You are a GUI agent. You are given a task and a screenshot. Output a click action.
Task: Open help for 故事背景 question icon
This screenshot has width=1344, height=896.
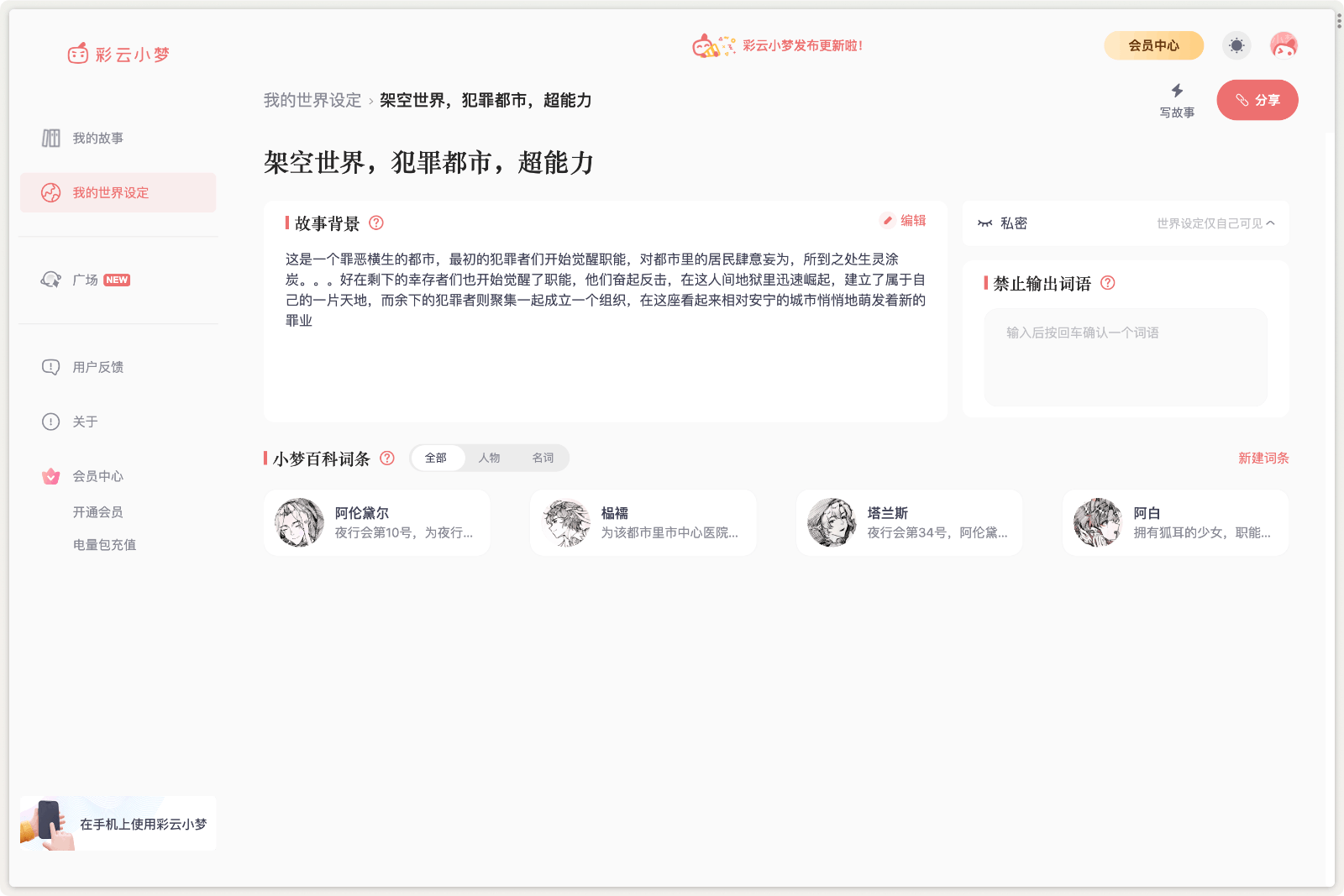[376, 223]
